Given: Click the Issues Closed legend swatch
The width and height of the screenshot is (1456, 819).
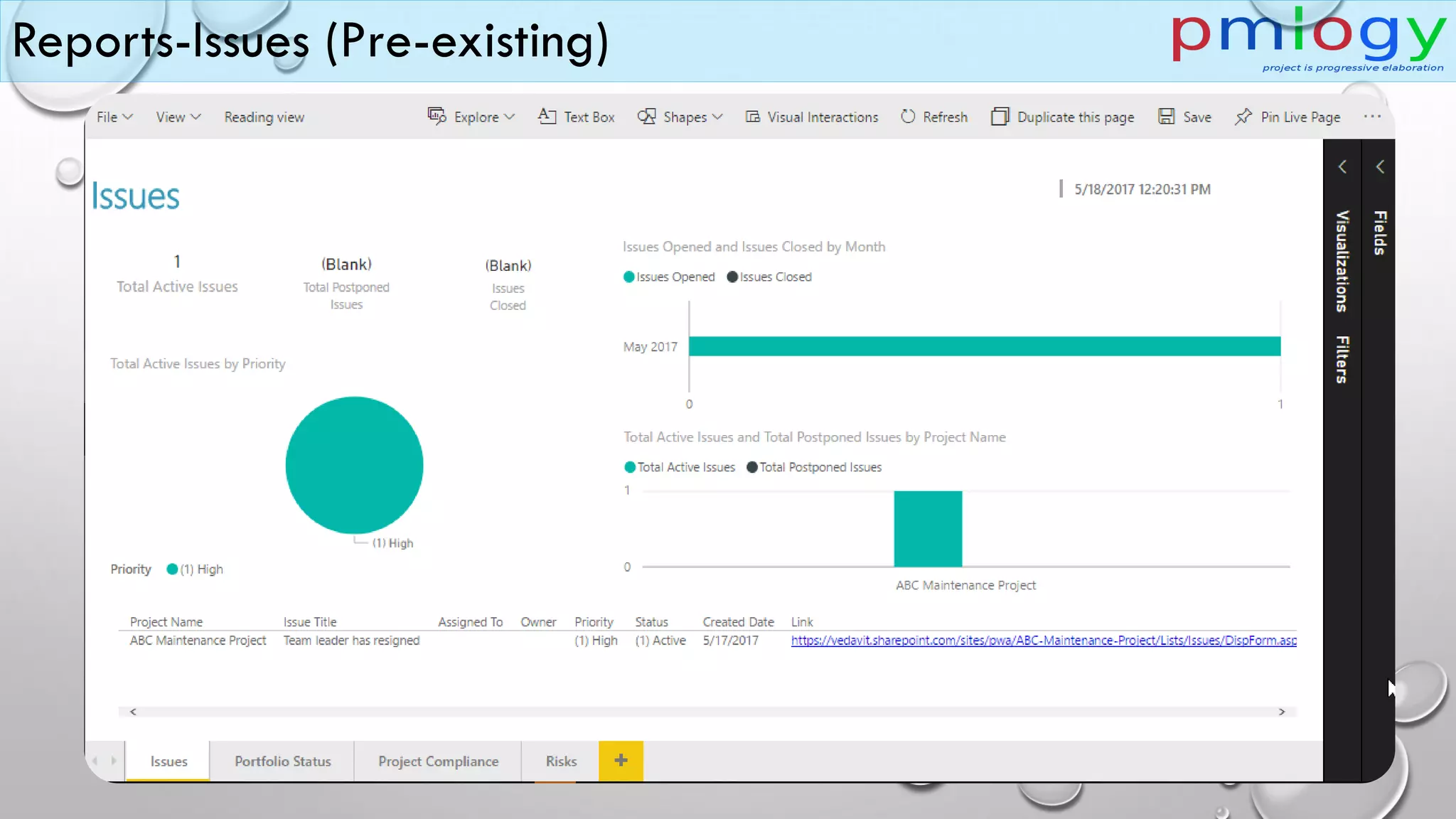Looking at the screenshot, I should point(732,277).
